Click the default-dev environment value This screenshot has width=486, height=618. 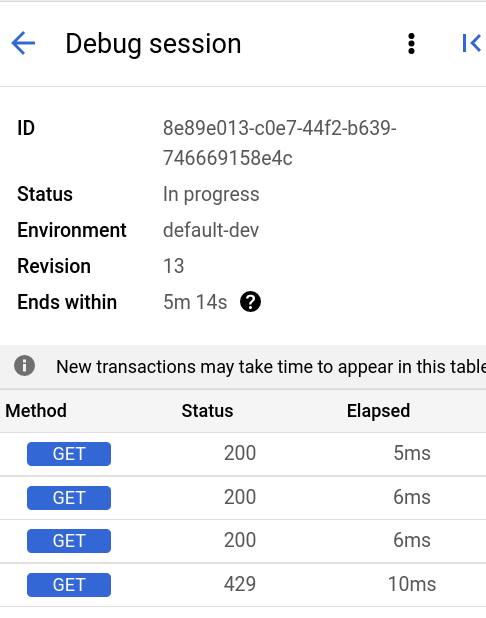211,230
